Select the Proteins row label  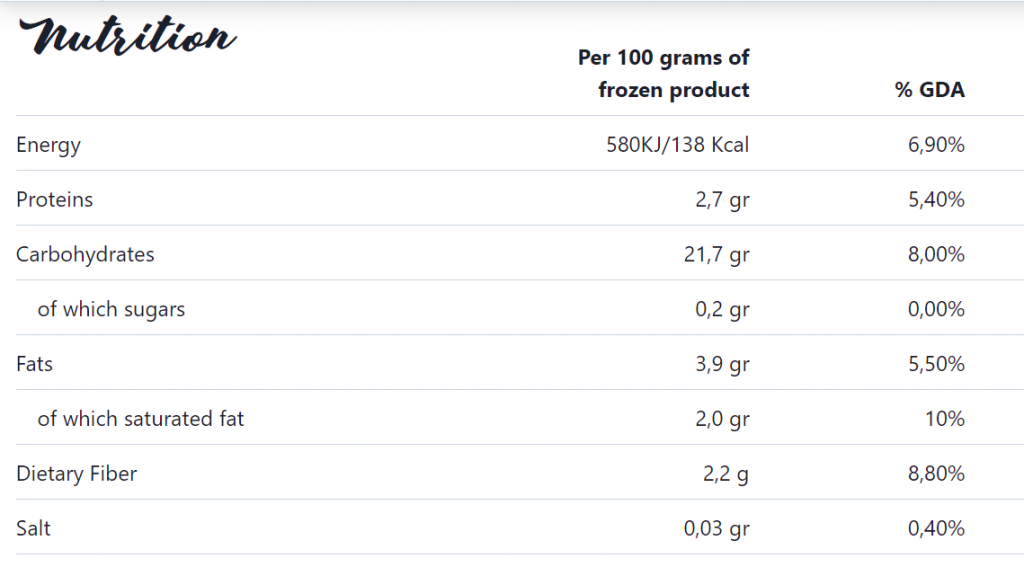(x=54, y=199)
